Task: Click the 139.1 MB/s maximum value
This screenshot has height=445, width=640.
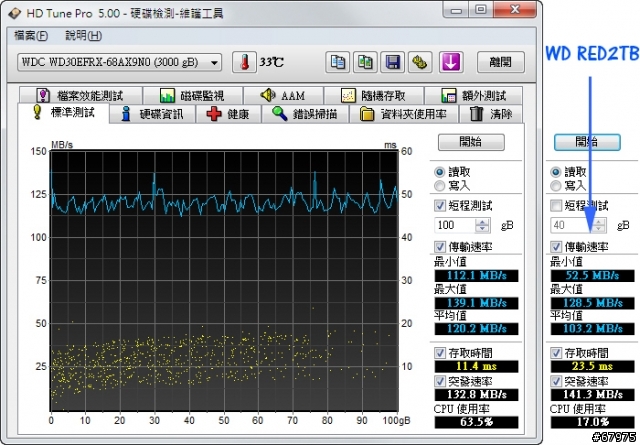Action: click(x=476, y=303)
